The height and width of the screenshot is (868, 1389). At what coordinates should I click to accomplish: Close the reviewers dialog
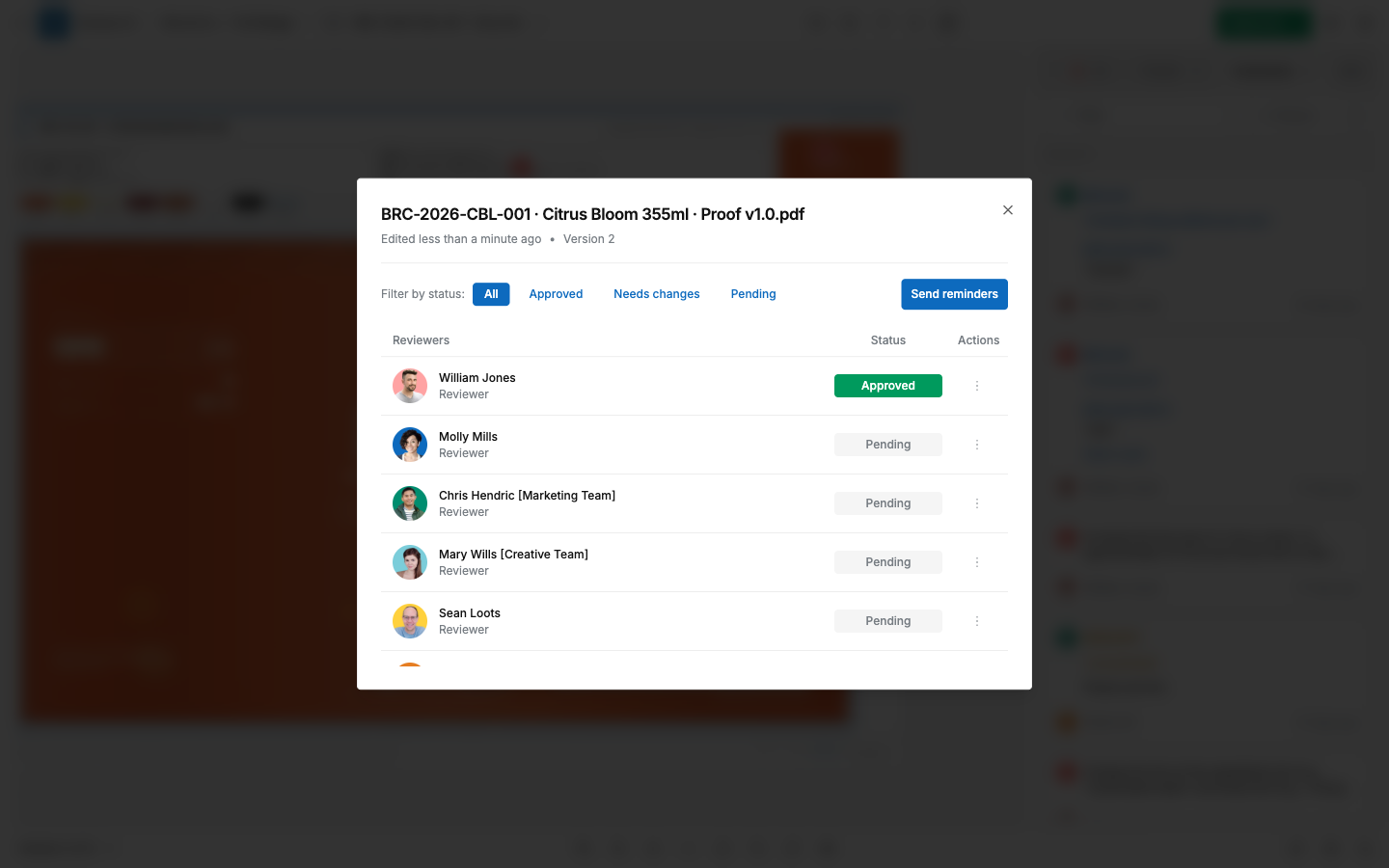[x=1008, y=210]
